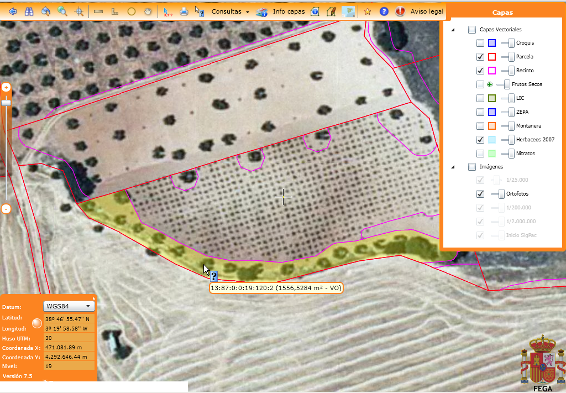
Task: Collapse the Capas Vectoriales tree group
Action: 453,30
